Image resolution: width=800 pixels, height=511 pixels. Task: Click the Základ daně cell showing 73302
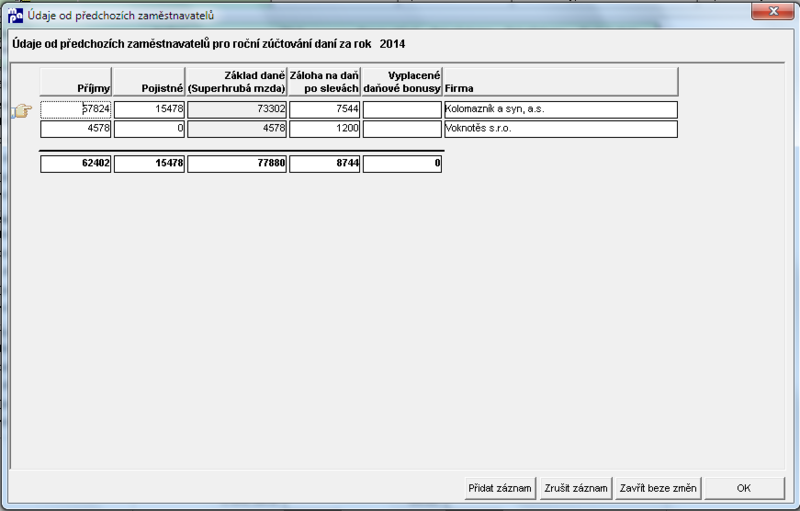[x=237, y=109]
